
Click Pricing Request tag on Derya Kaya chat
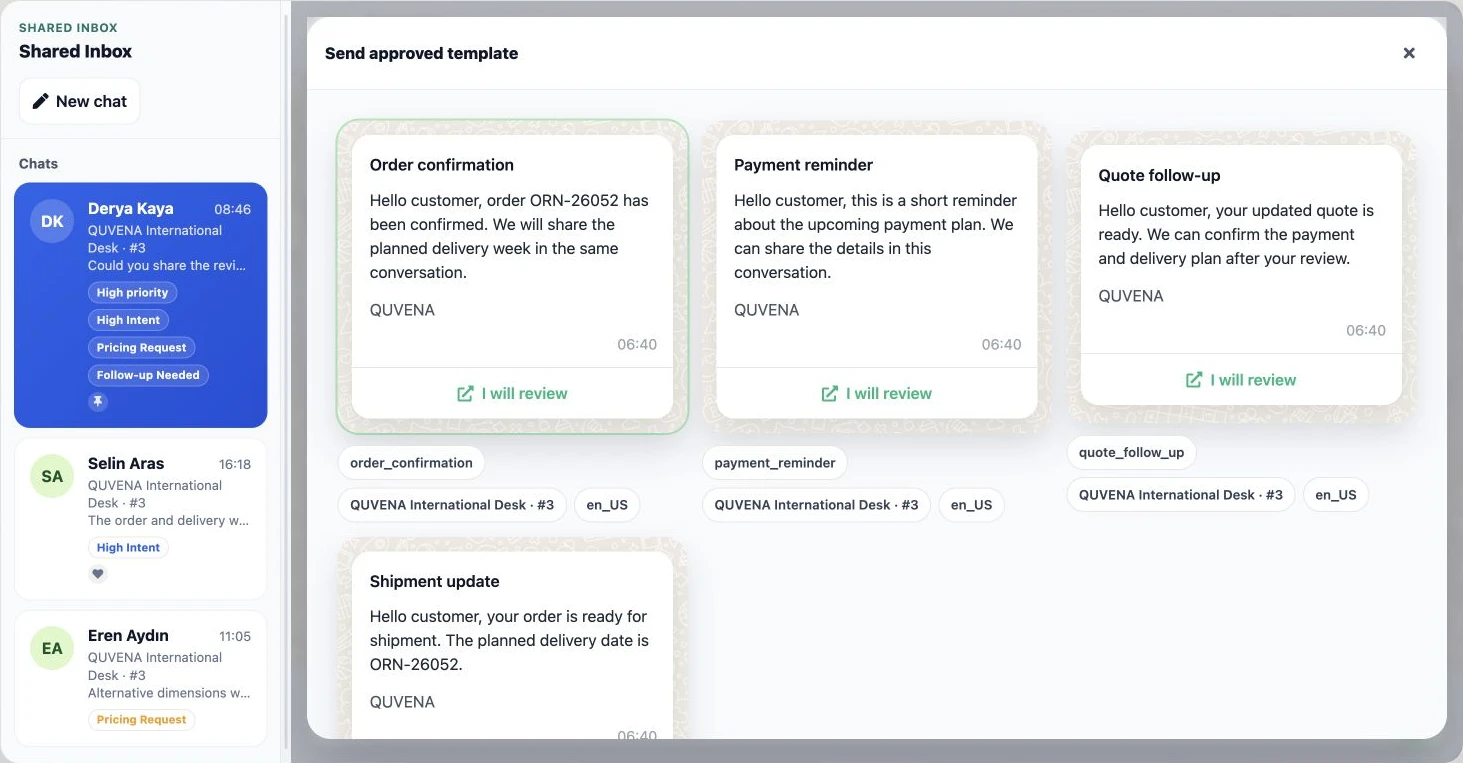141,348
